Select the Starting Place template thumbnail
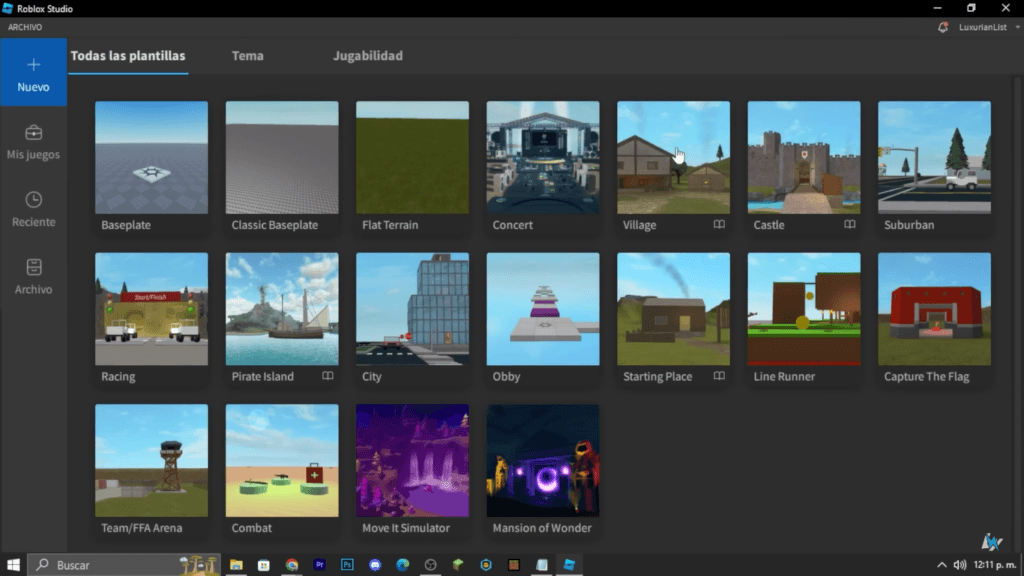Screen dimensions: 1024x576 pyautogui.click(x=673, y=309)
